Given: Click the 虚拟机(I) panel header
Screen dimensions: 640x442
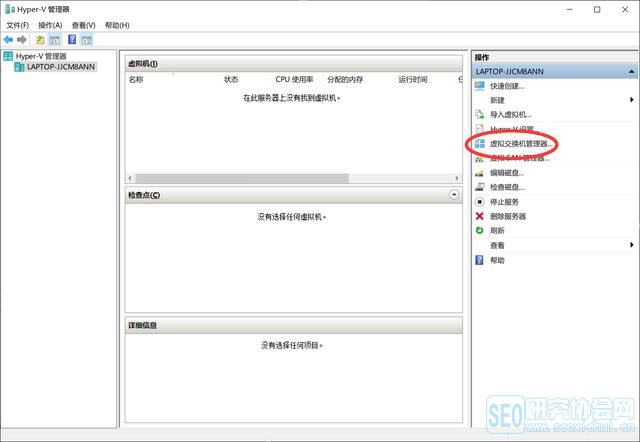Looking at the screenshot, I should (x=294, y=64).
